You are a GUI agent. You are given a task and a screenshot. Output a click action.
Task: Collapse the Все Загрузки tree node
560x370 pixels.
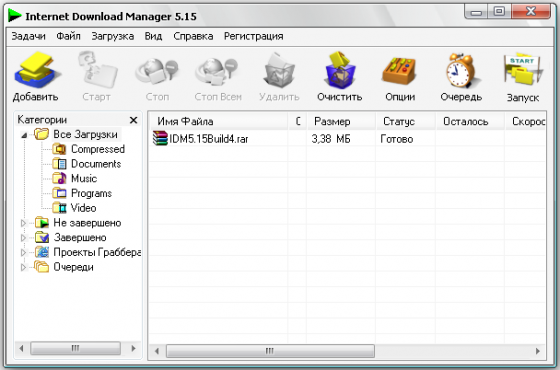[x=24, y=135]
